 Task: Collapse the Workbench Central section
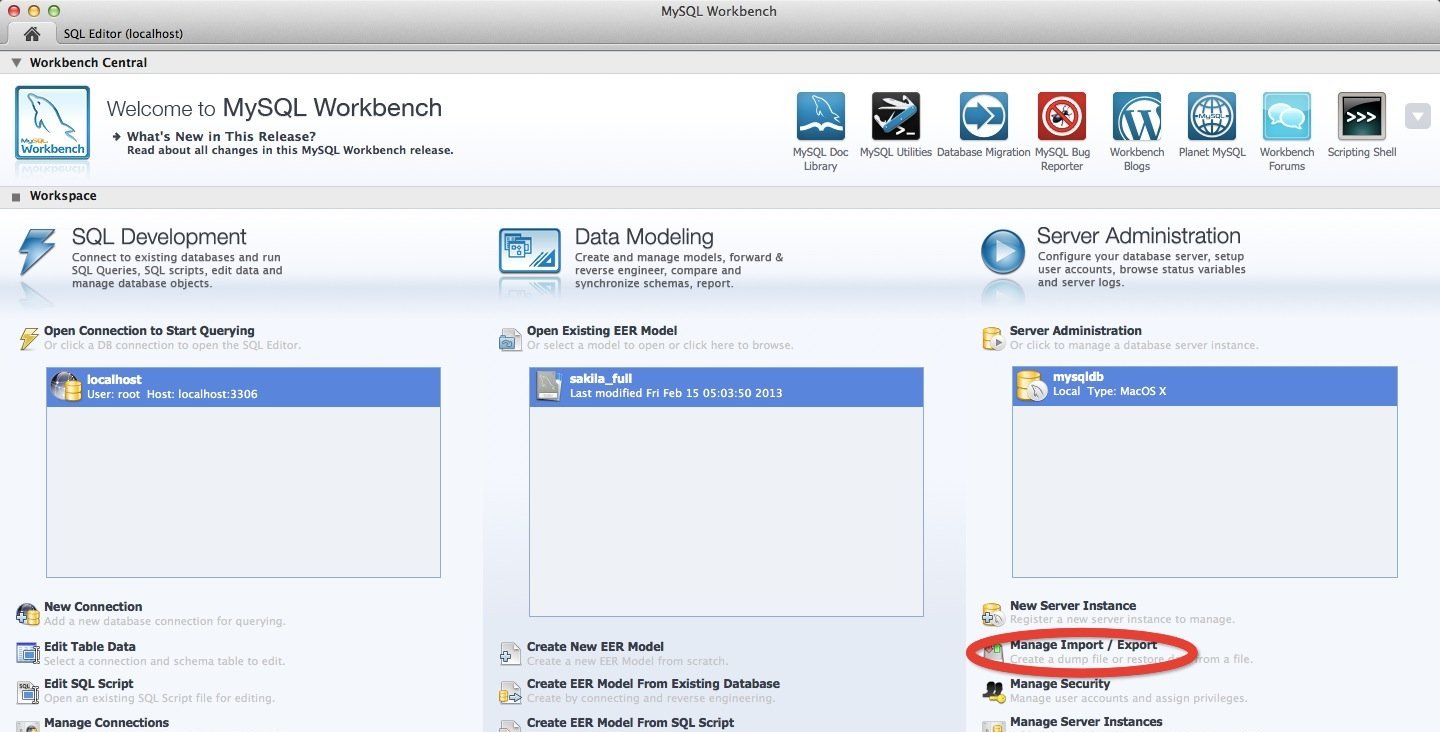click(x=16, y=62)
